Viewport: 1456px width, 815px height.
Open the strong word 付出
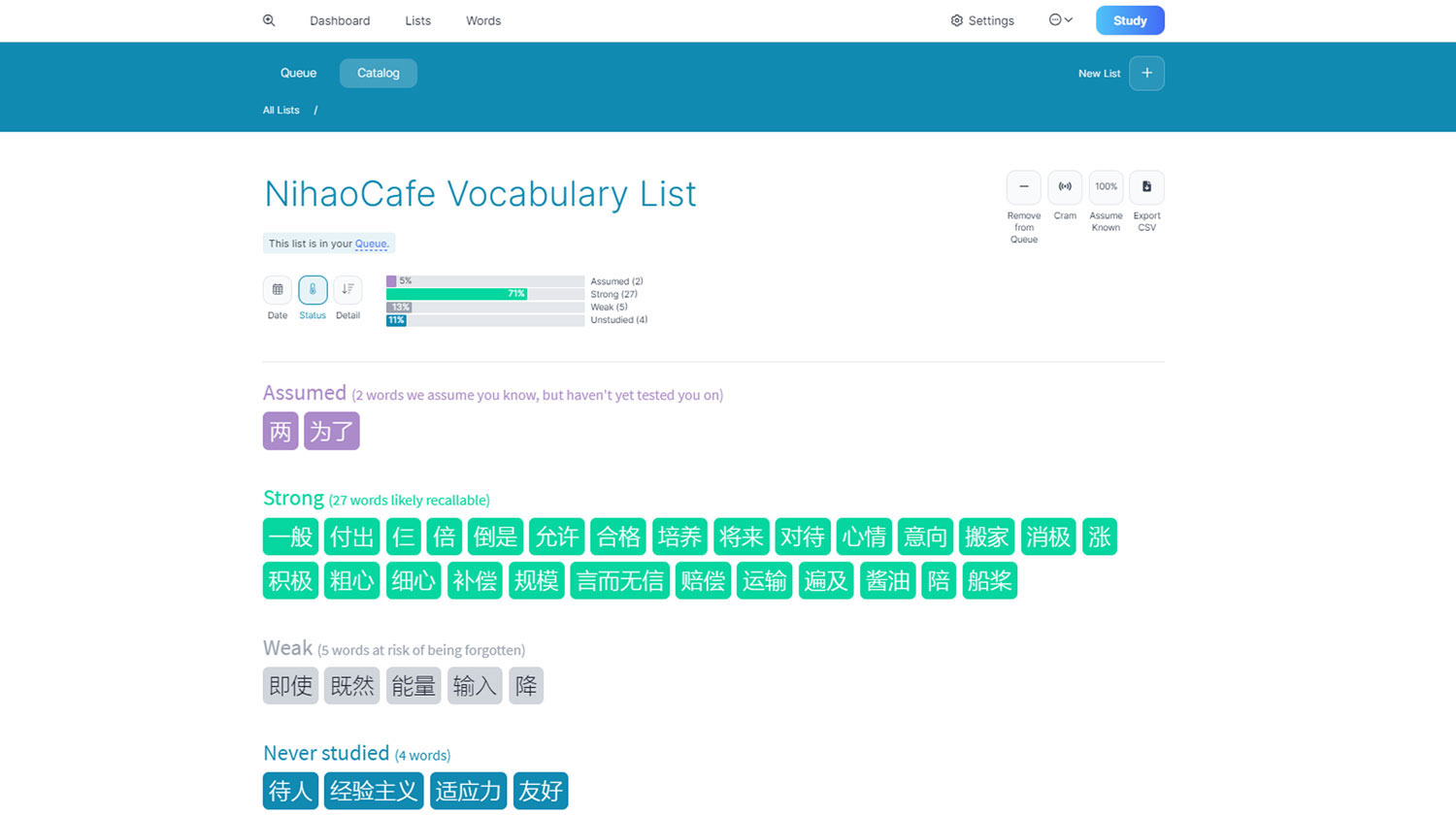click(352, 537)
